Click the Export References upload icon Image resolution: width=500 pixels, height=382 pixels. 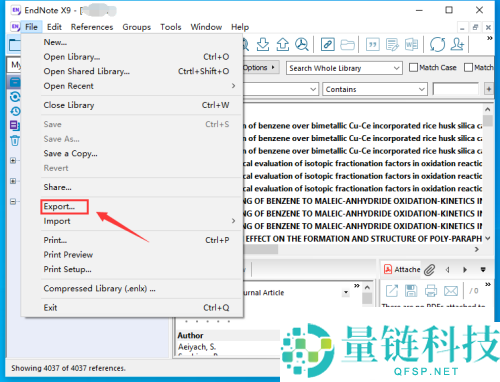coord(283,44)
